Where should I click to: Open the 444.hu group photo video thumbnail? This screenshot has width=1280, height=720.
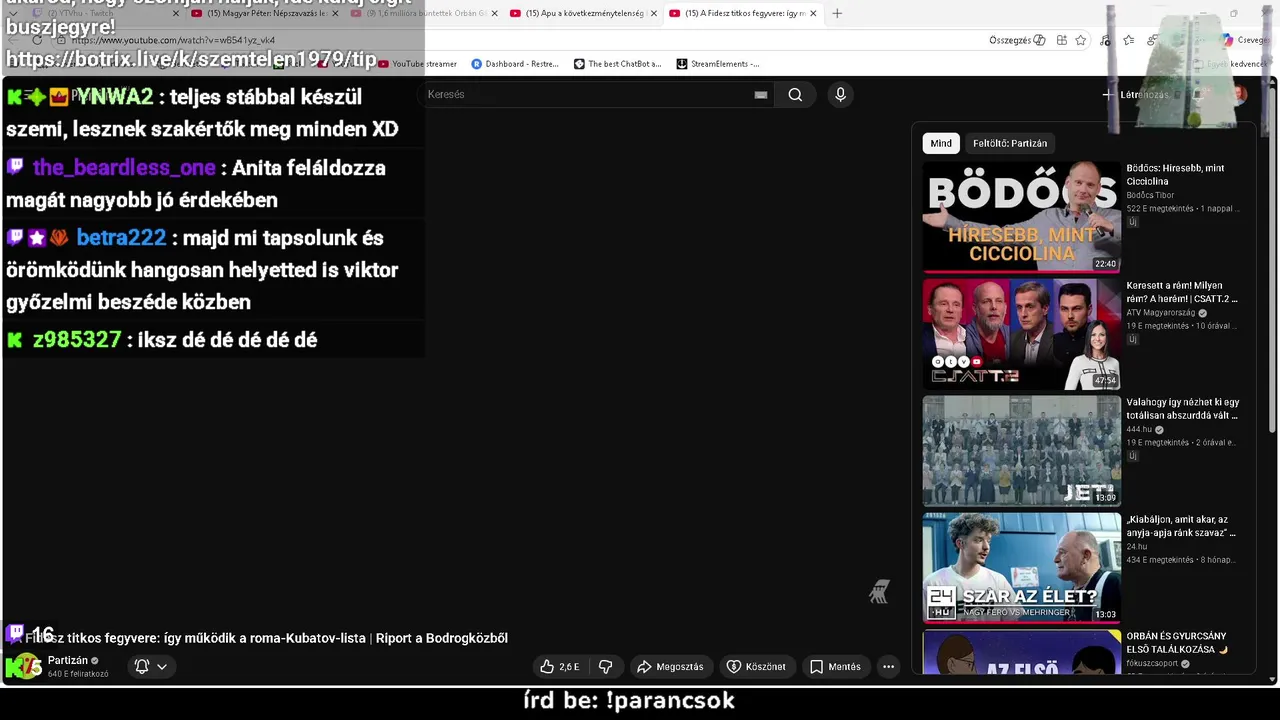[x=1021, y=451]
